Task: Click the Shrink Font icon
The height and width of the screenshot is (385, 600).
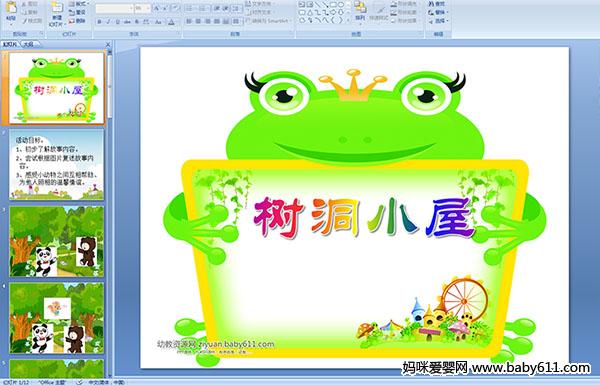Action: 166,8
